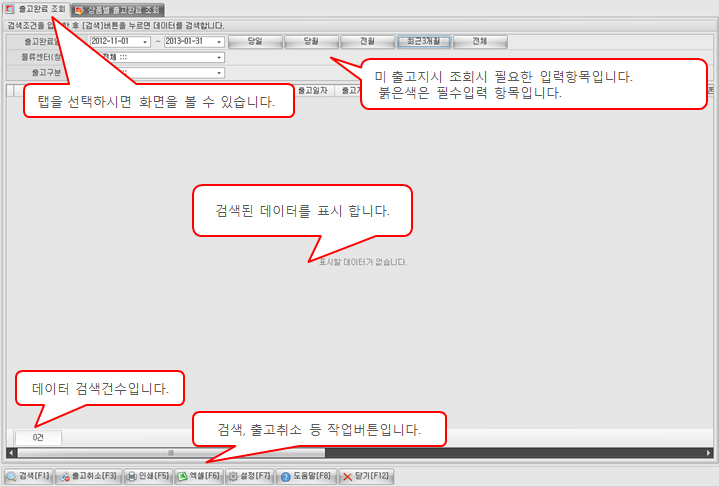Screen dimensions: 719x487
Task: Cancel shipment with 출고취소[F3] button
Action: point(88,476)
